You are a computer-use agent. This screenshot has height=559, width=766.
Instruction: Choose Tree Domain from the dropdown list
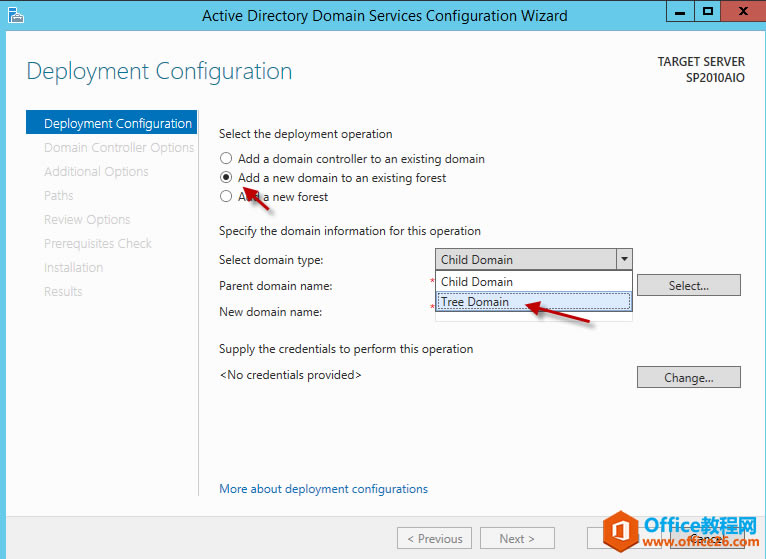[x=533, y=302]
